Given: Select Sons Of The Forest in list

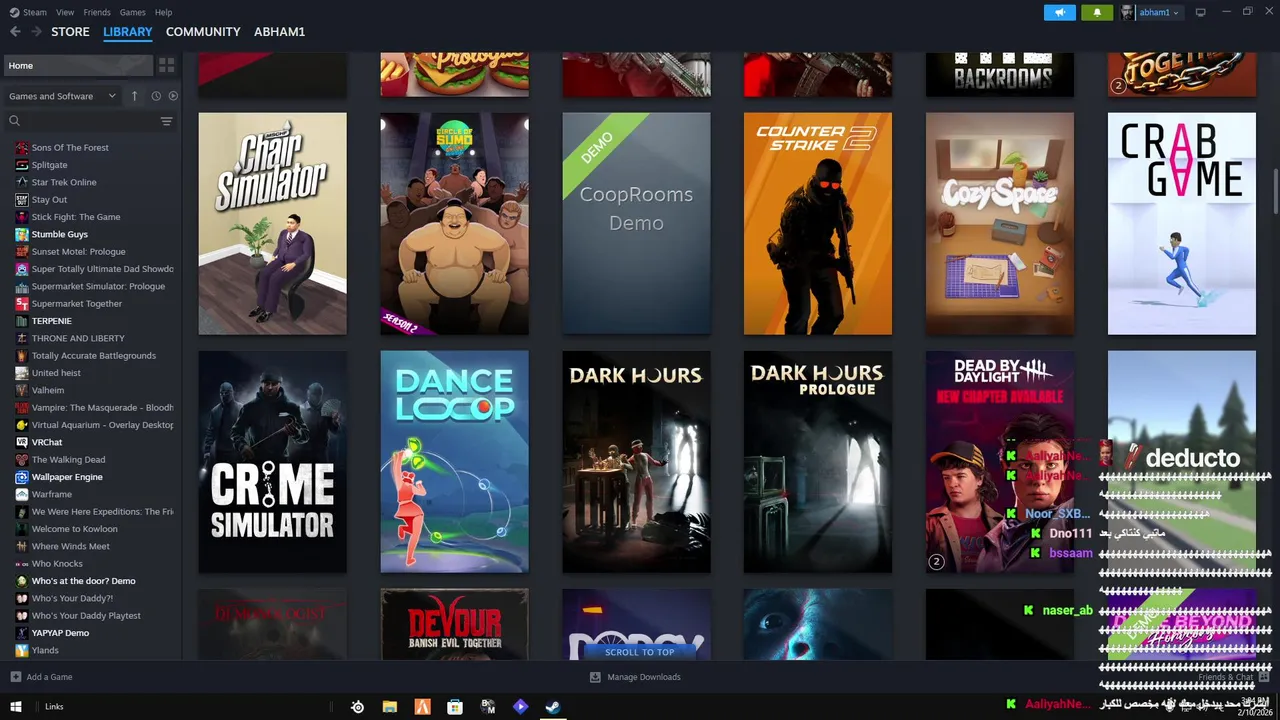Looking at the screenshot, I should [x=70, y=148].
